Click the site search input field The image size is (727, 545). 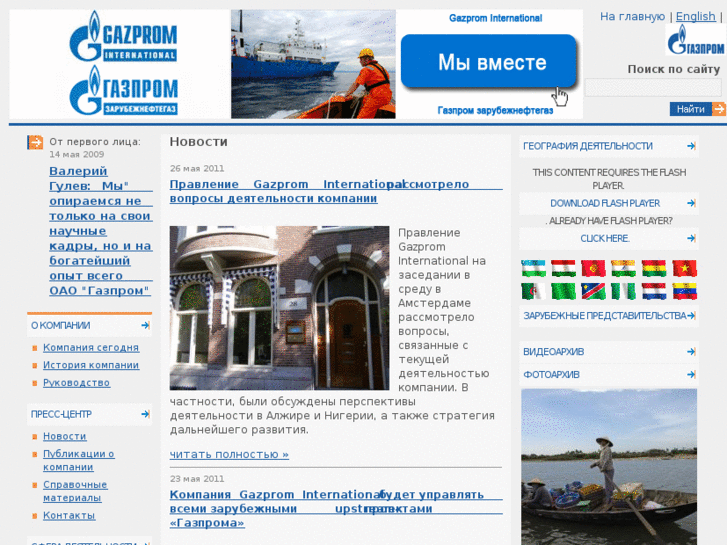(x=653, y=88)
